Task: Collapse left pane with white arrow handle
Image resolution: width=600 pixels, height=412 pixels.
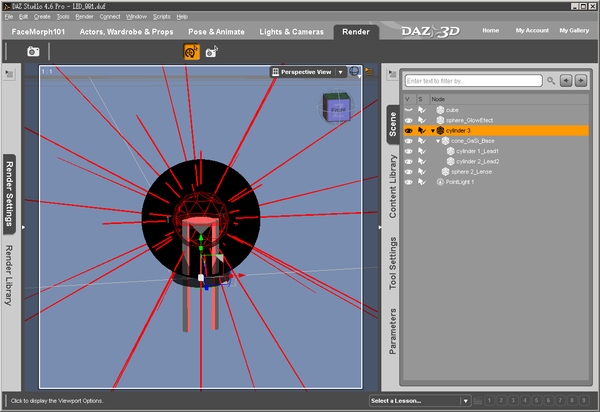Action: coord(23,227)
